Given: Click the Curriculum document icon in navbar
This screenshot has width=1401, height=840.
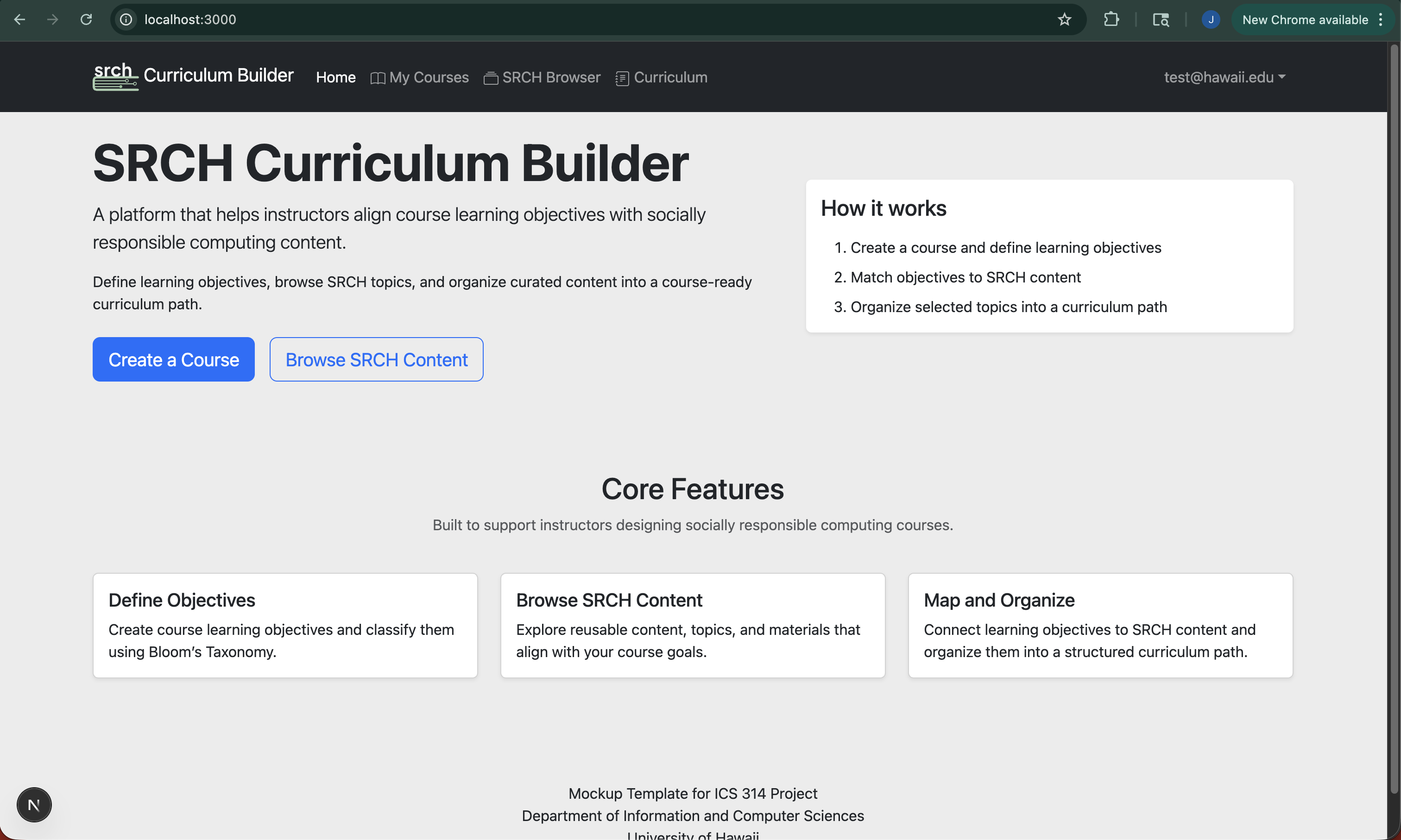Looking at the screenshot, I should point(622,78).
